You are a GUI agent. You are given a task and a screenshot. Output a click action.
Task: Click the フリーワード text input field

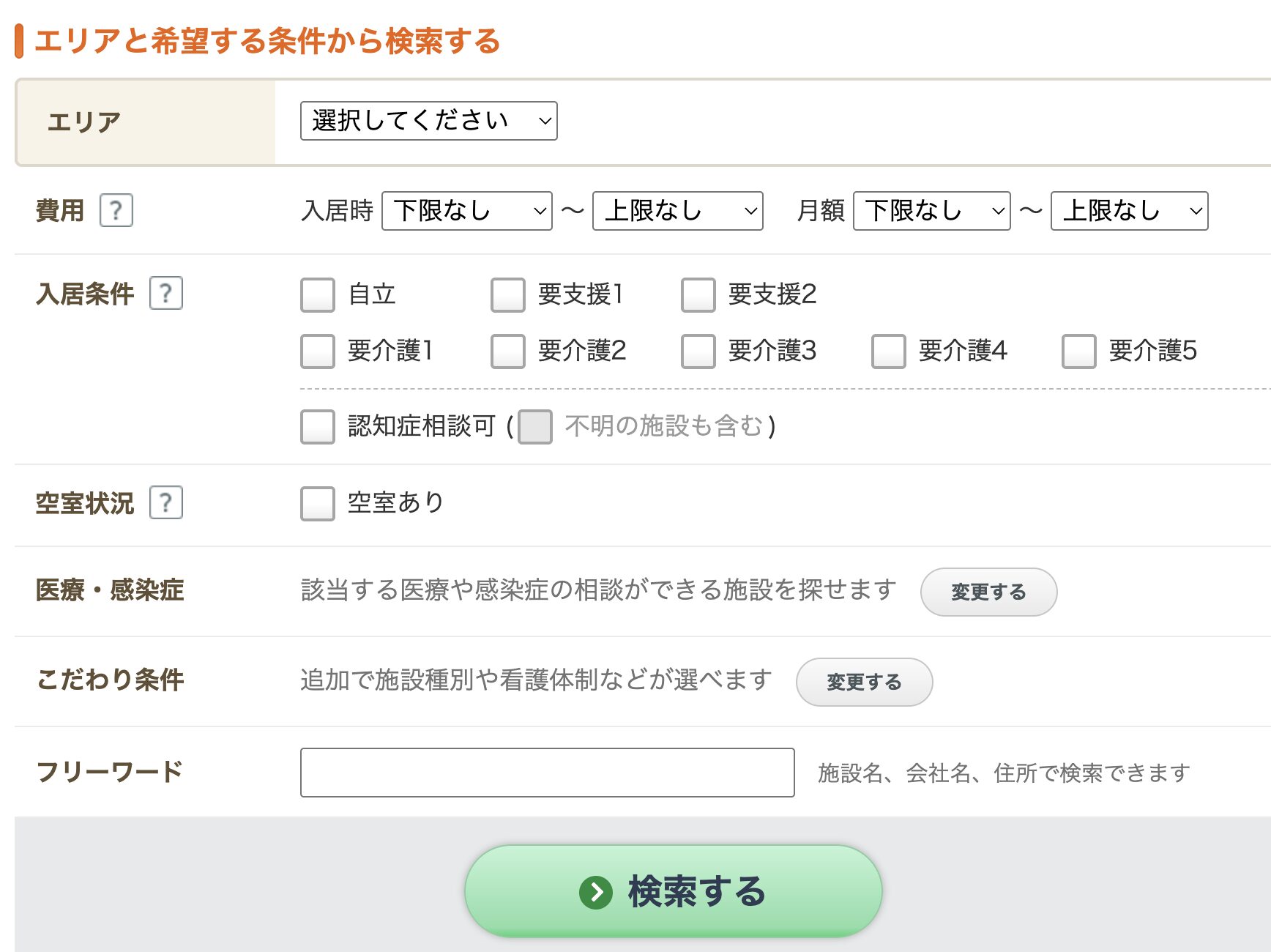coord(547,773)
